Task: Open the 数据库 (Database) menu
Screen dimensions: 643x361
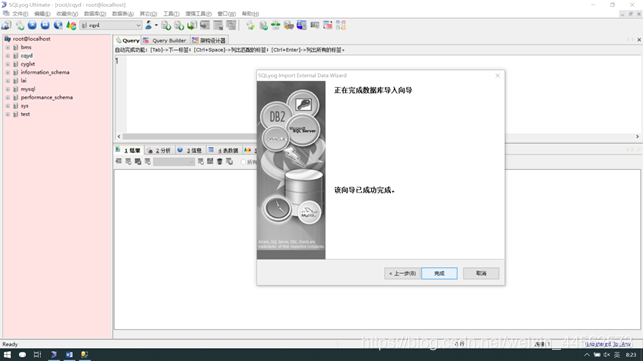Action: [95, 14]
